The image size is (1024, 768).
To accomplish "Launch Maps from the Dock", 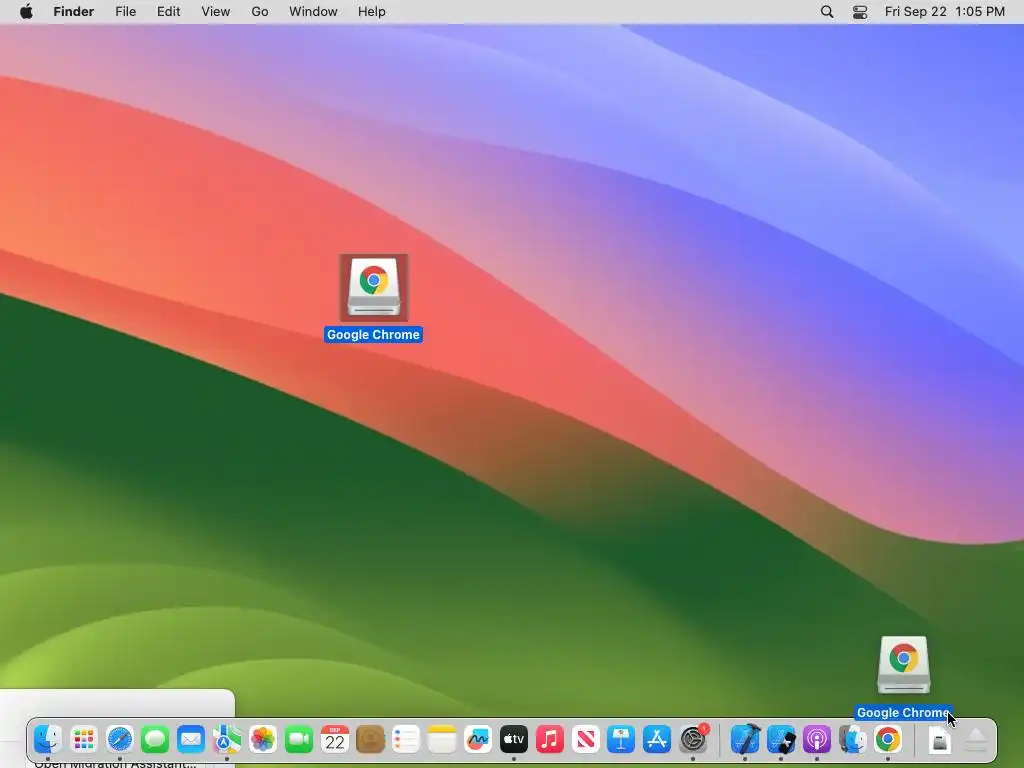I will (227, 739).
